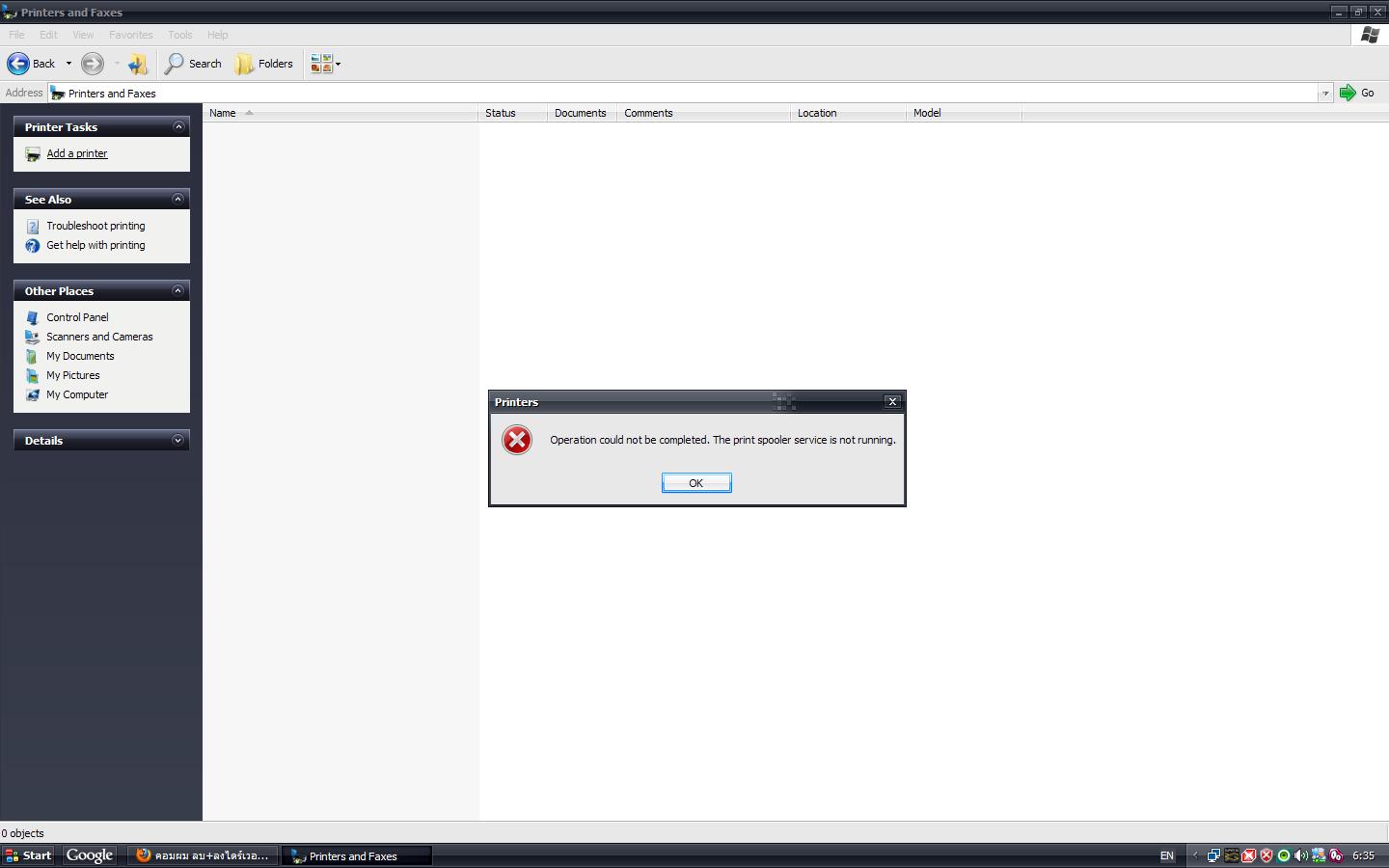Viewport: 1389px width, 868px height.
Task: Sort by the Location column header
Action: (848, 113)
